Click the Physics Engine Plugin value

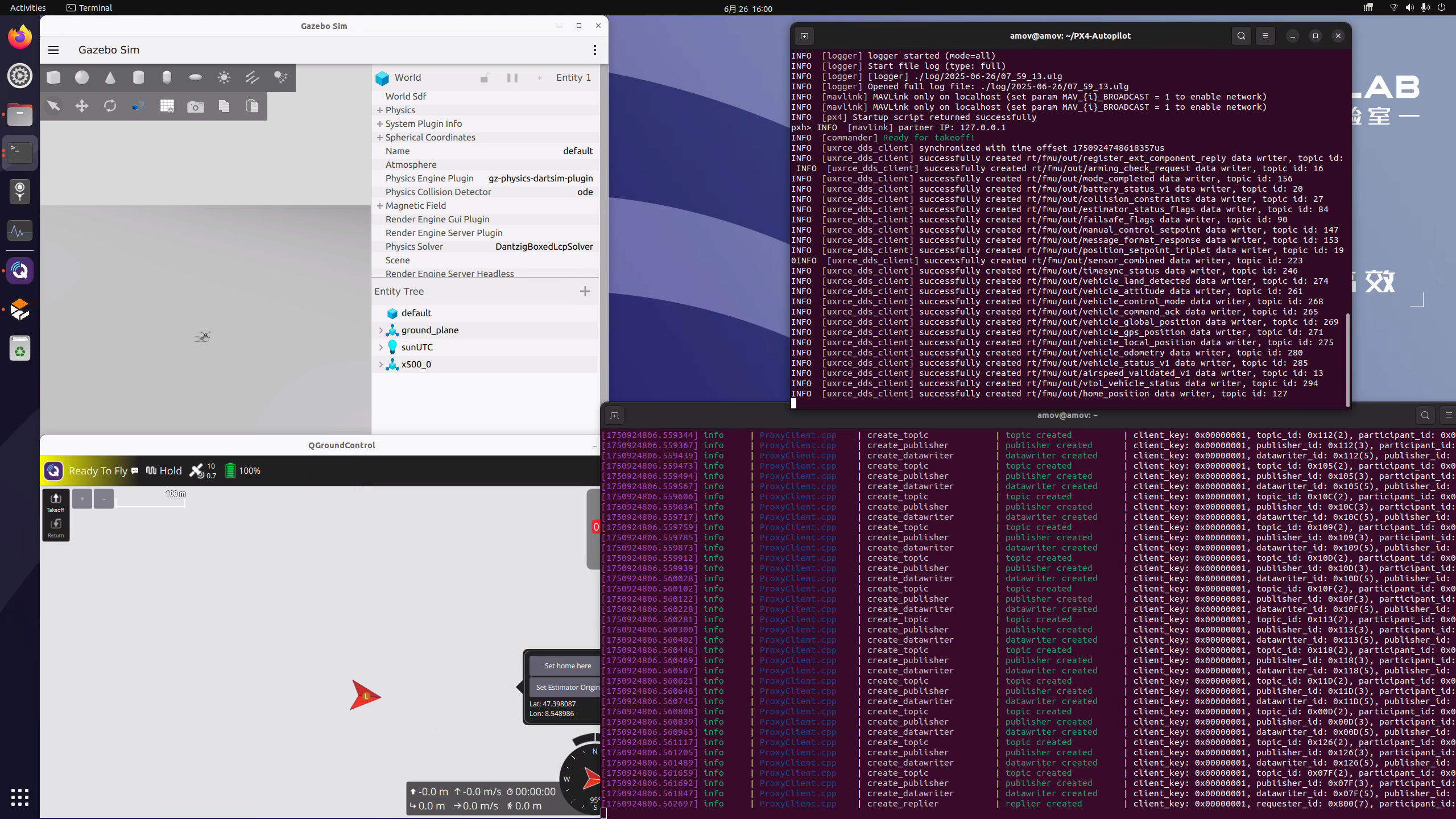[540, 179]
